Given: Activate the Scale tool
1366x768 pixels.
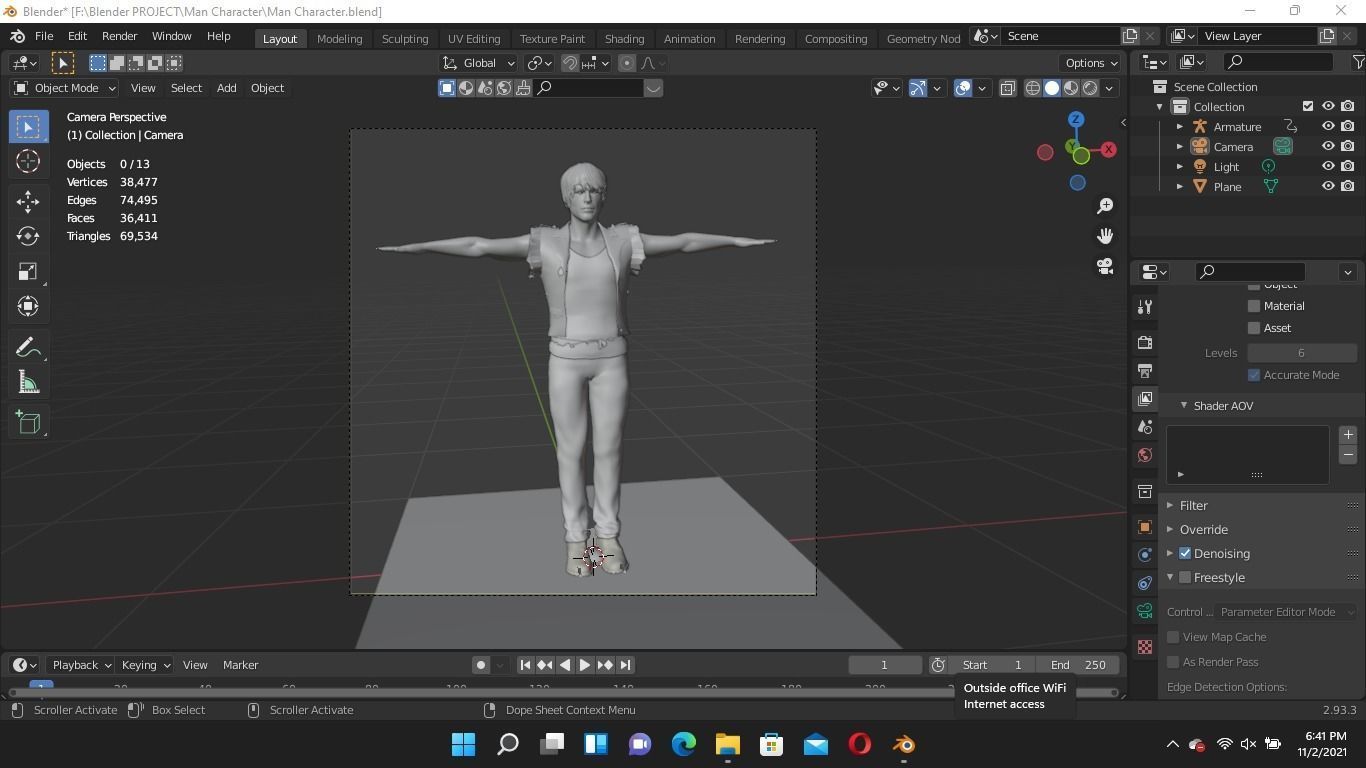Looking at the screenshot, I should tap(28, 271).
